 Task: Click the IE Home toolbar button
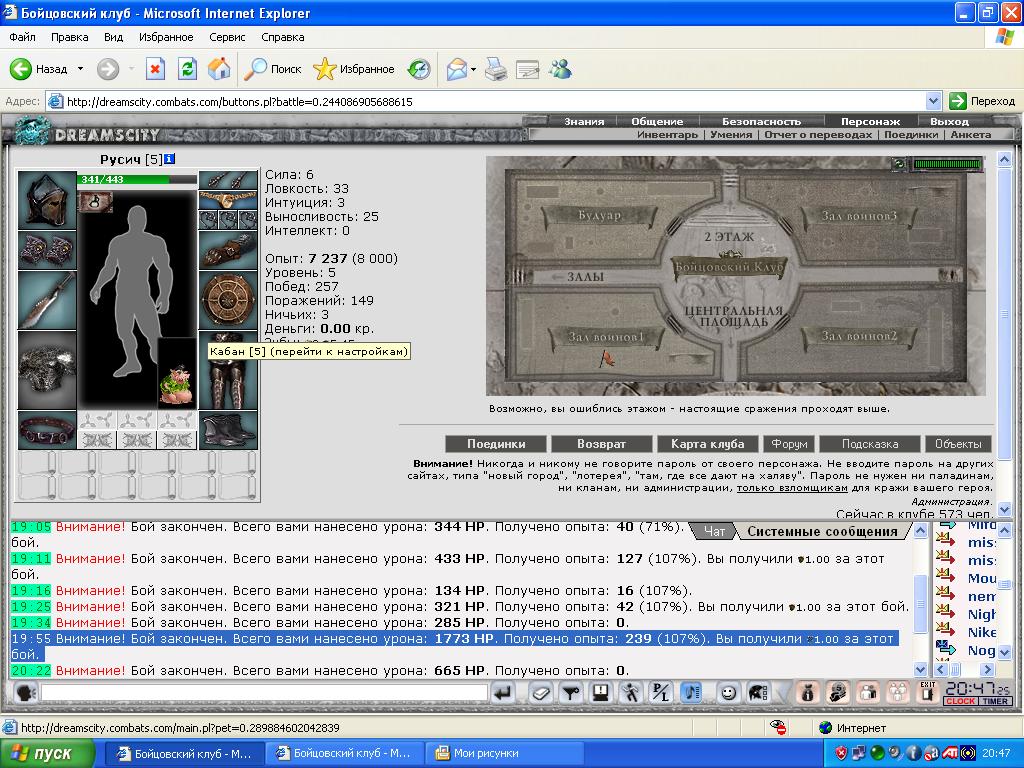pos(219,69)
